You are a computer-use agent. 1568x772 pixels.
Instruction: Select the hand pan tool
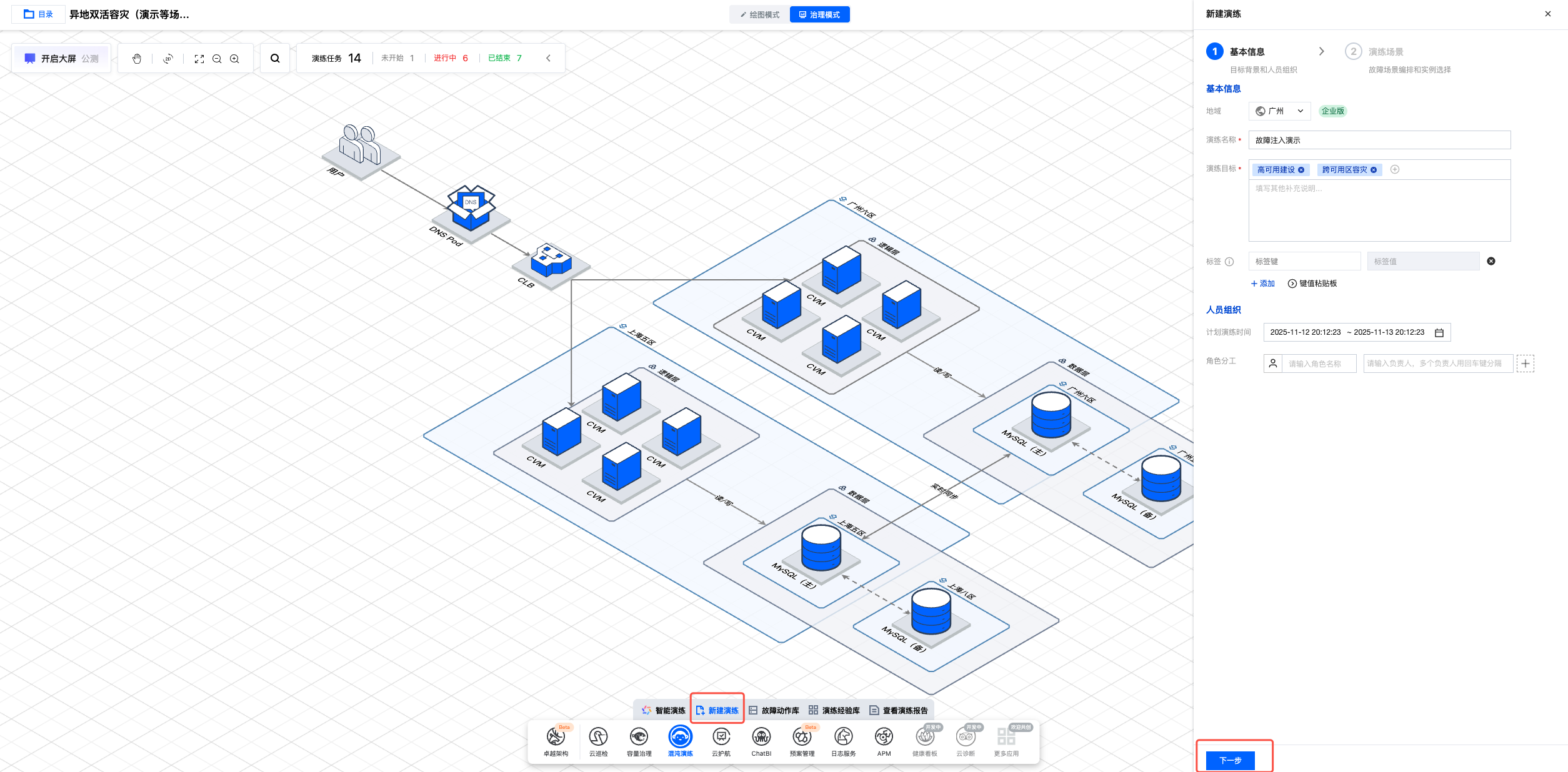(137, 59)
